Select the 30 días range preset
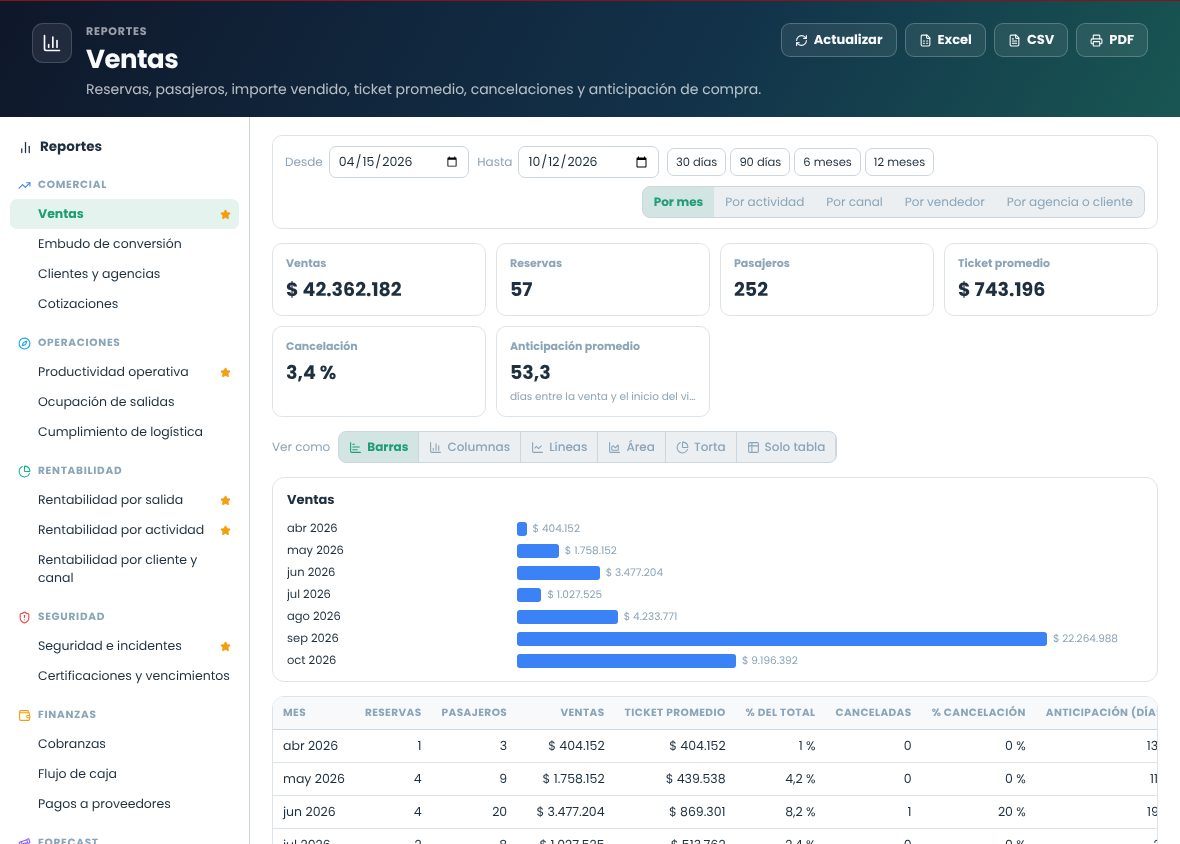The width and height of the screenshot is (1180, 844). click(x=696, y=162)
